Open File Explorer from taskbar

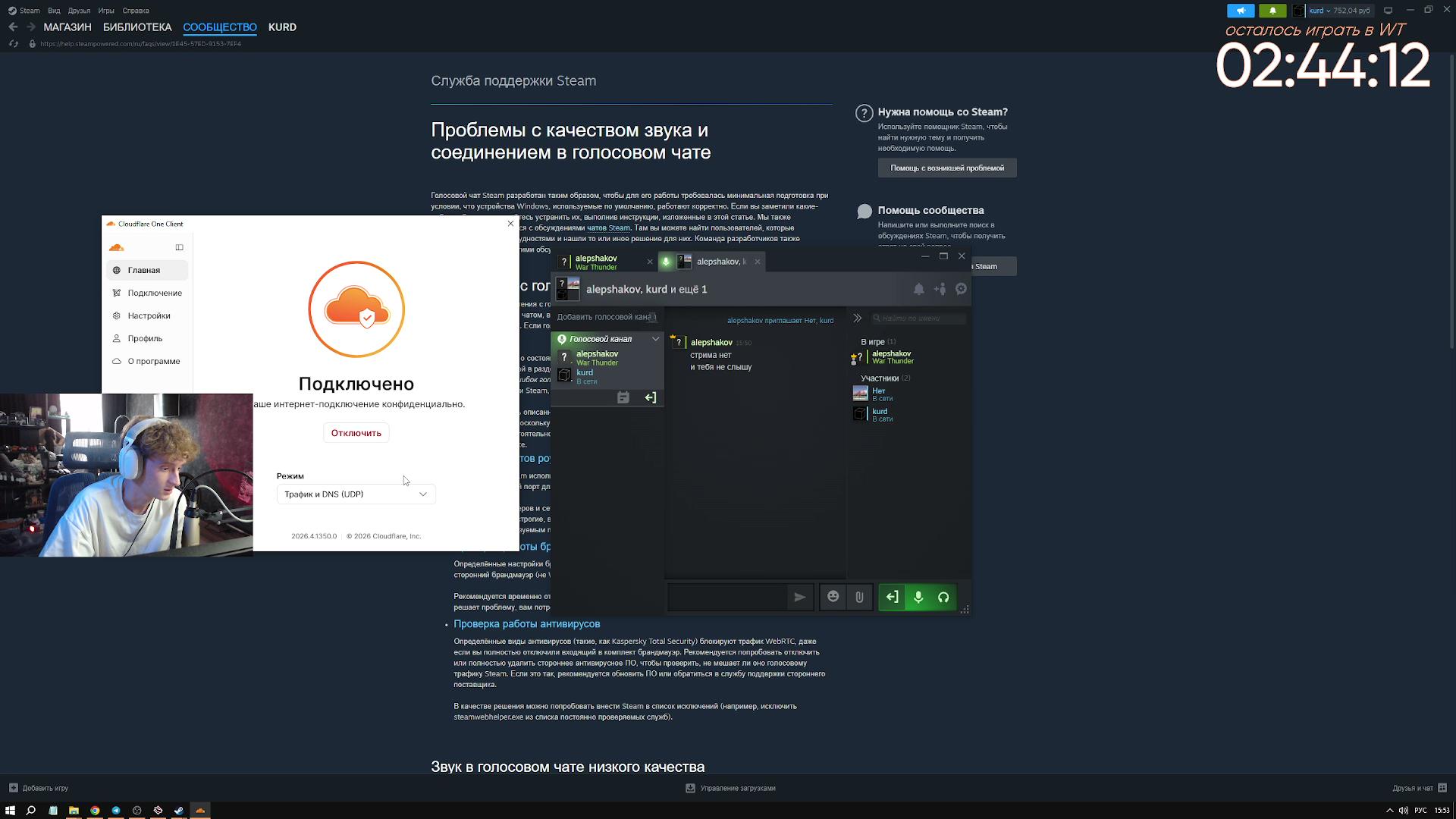click(x=74, y=810)
